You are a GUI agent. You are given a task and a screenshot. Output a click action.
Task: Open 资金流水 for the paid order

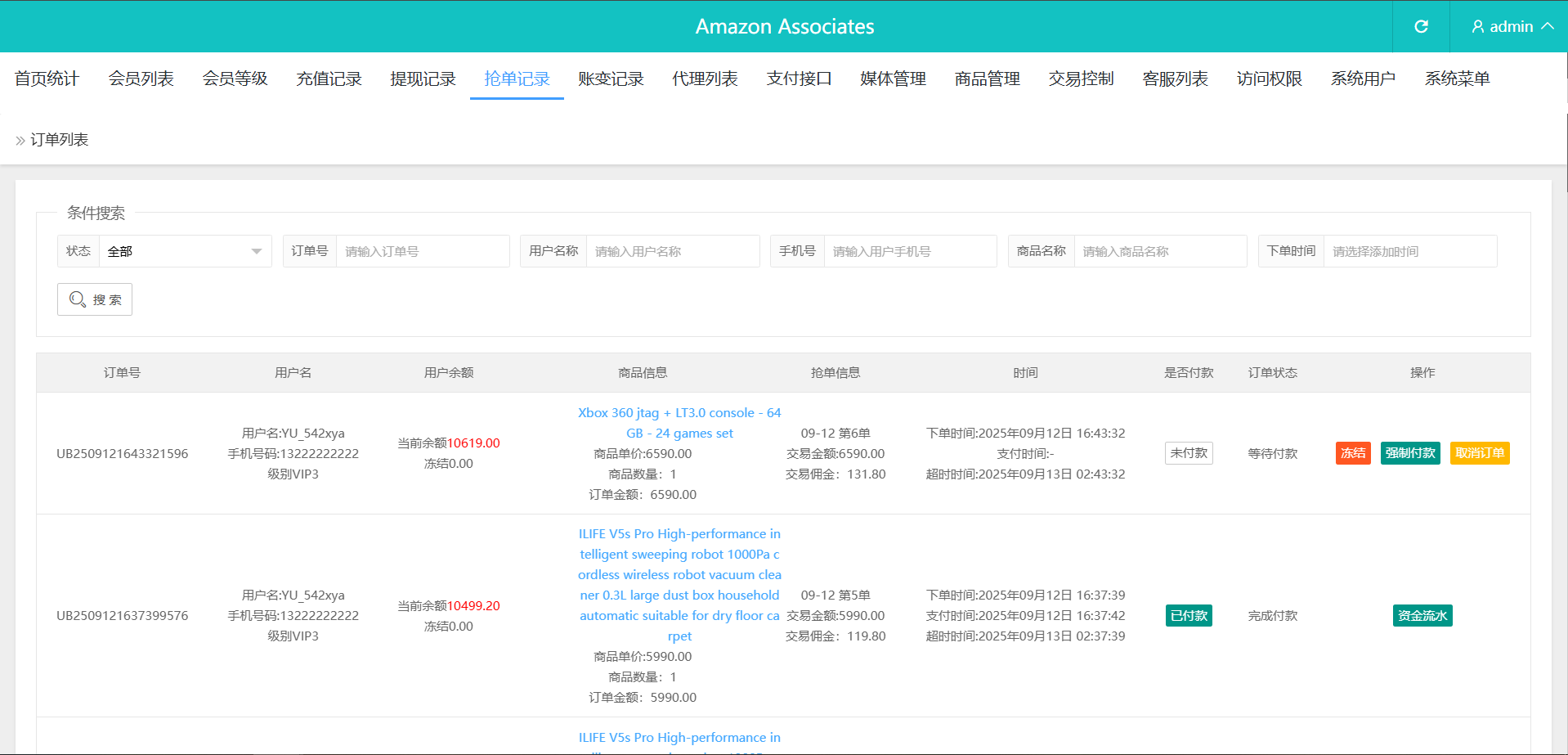point(1422,616)
